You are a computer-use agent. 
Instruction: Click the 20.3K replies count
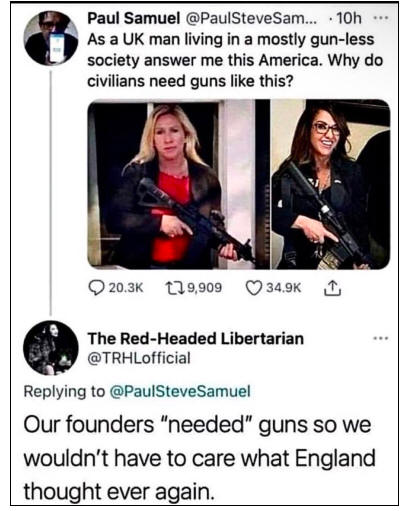point(126,288)
